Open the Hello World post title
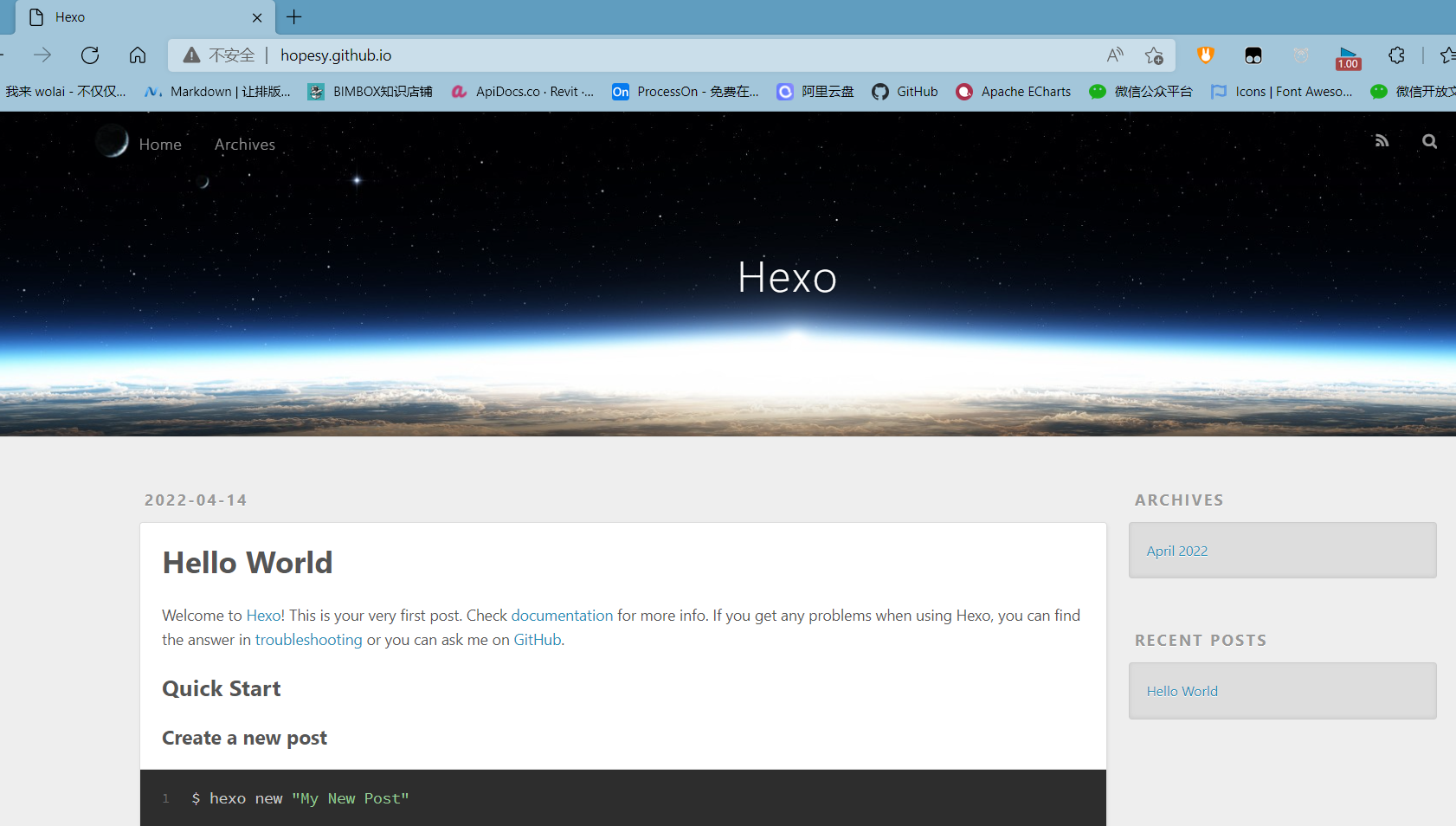This screenshot has width=1456, height=826. coord(248,563)
